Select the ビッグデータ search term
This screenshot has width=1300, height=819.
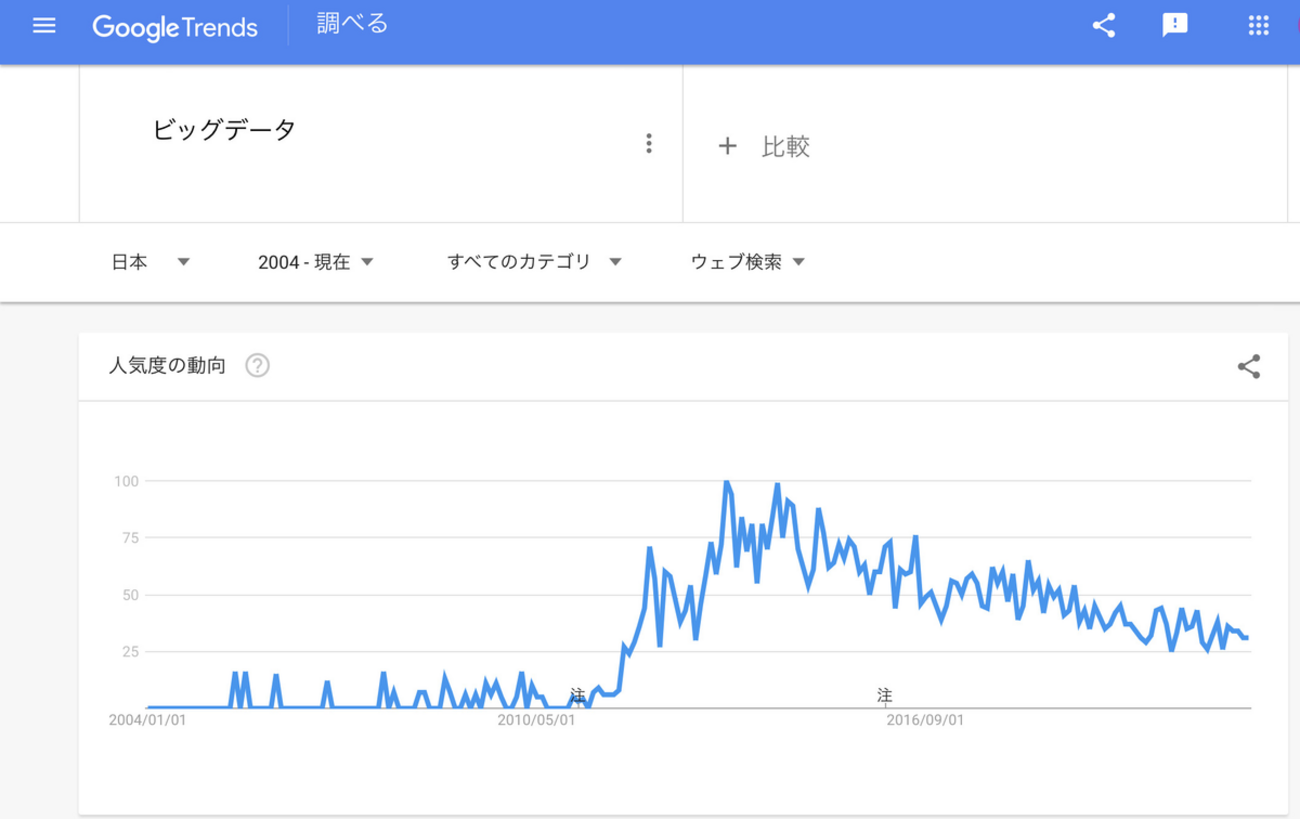[x=224, y=130]
